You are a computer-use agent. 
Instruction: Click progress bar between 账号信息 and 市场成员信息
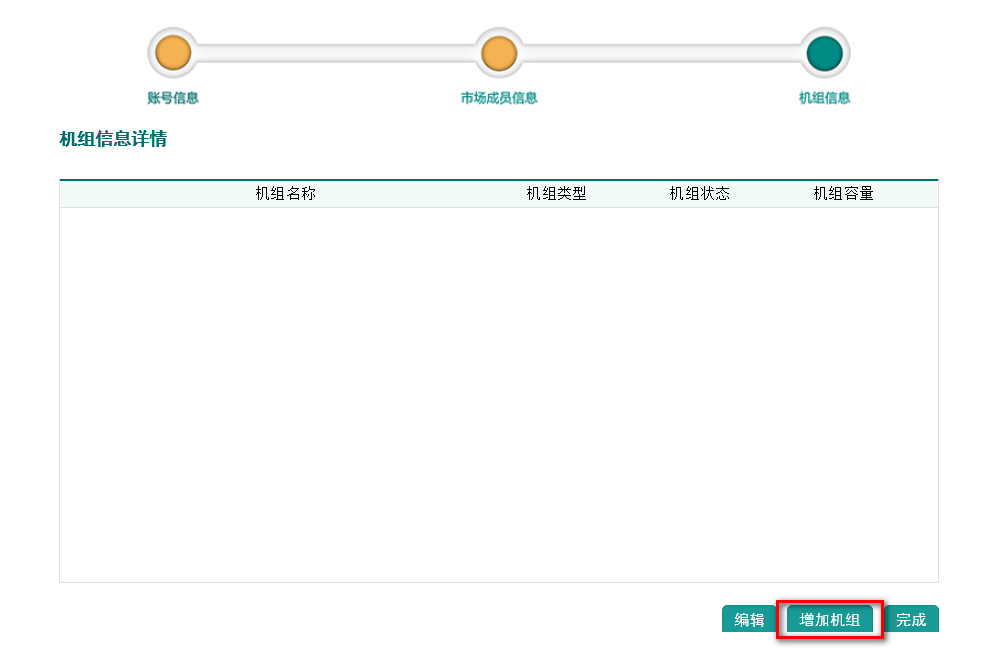[335, 53]
